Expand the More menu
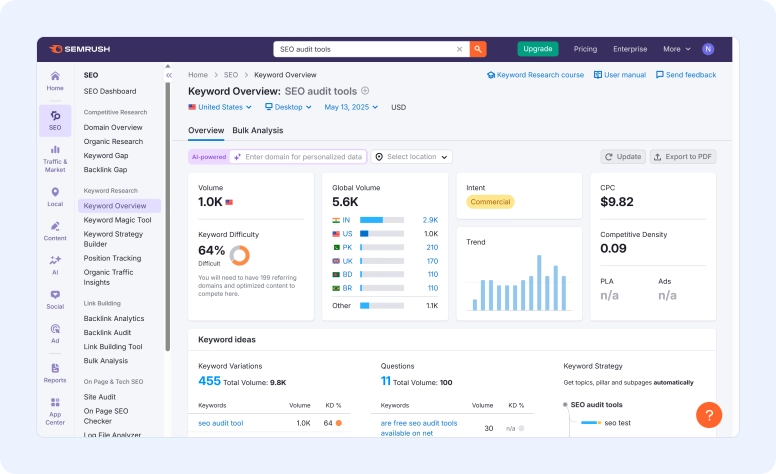The image size is (776, 474). 677,49
